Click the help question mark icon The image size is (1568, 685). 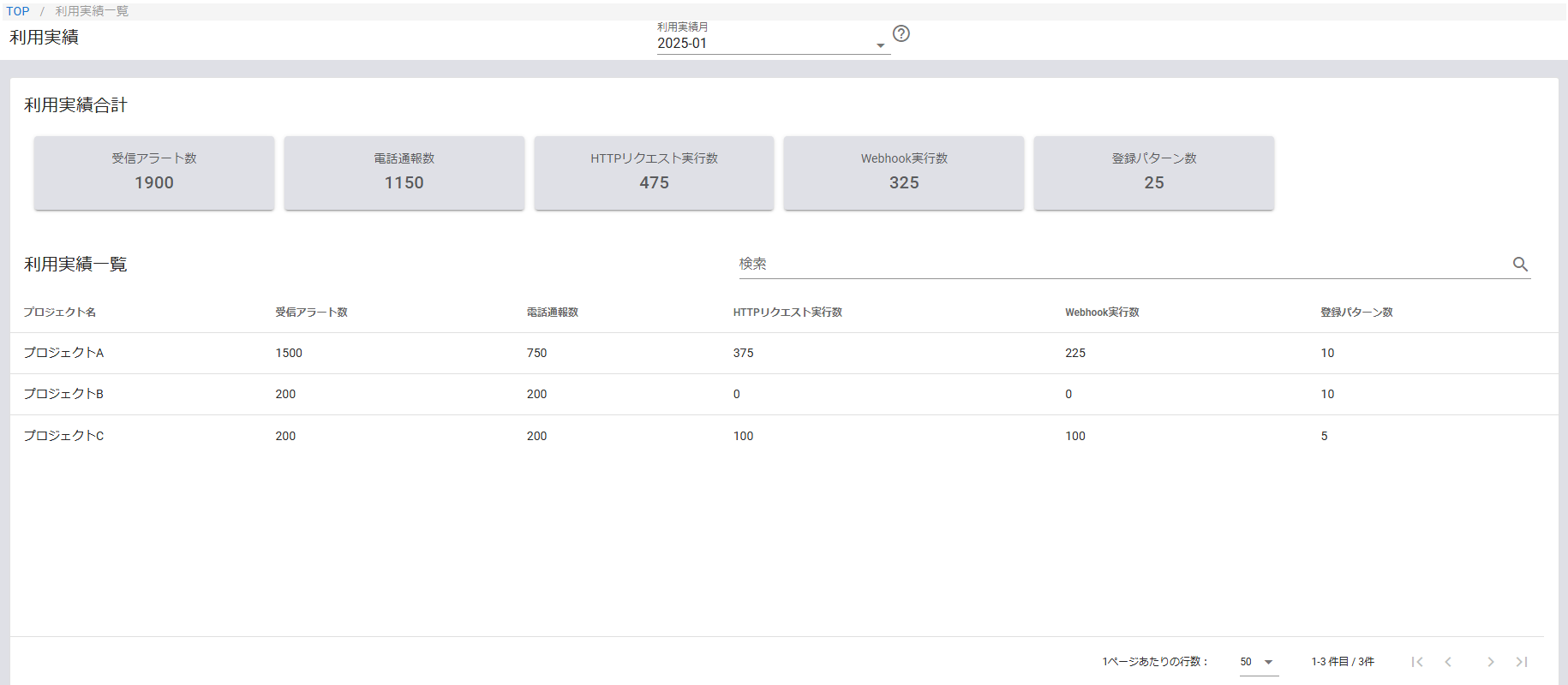point(901,33)
